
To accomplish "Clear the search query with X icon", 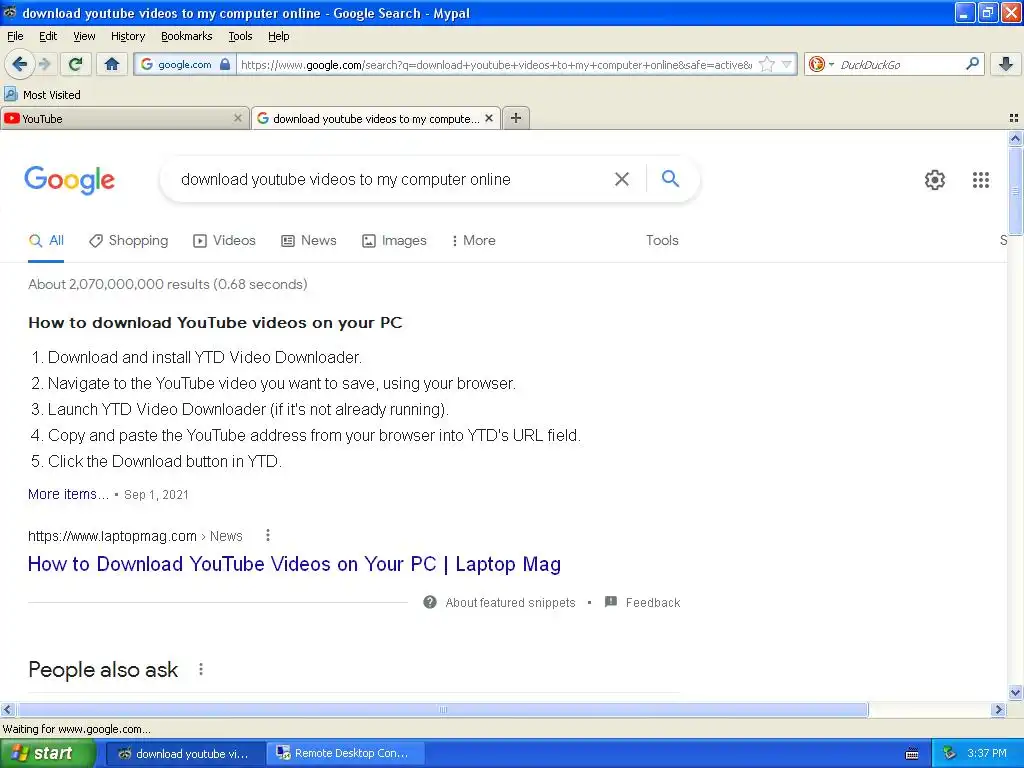I will (x=622, y=179).
